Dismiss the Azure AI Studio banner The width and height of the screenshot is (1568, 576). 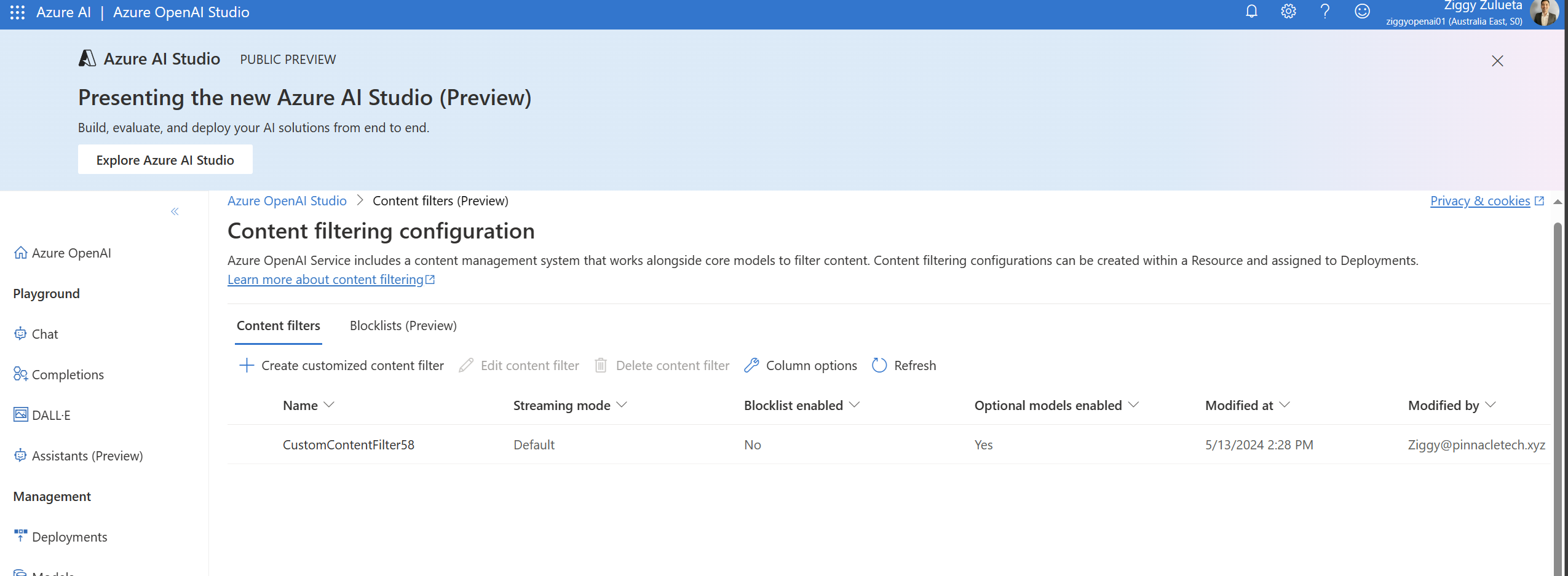pos(1497,61)
